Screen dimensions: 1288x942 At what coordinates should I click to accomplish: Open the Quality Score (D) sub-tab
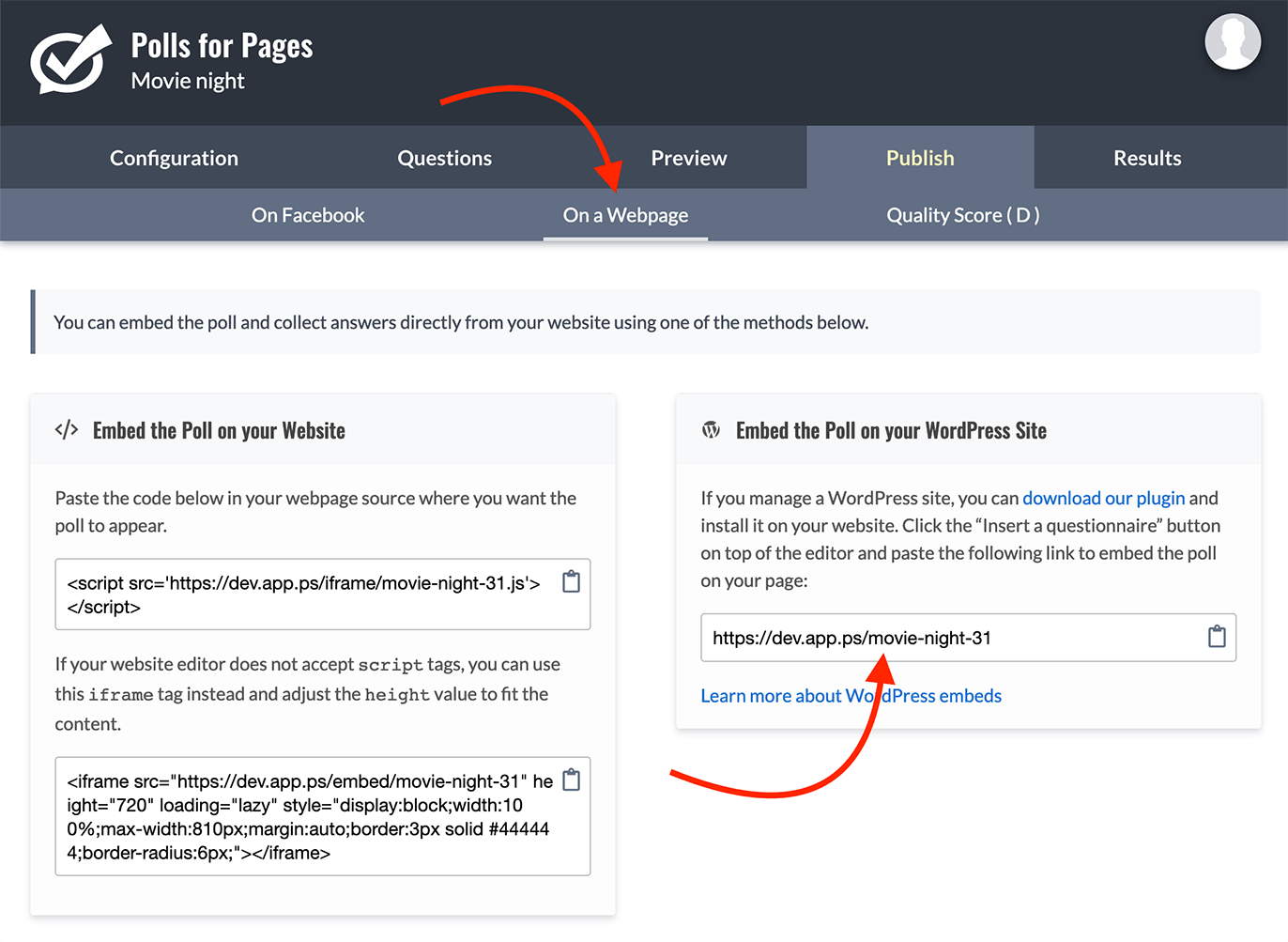pos(962,215)
